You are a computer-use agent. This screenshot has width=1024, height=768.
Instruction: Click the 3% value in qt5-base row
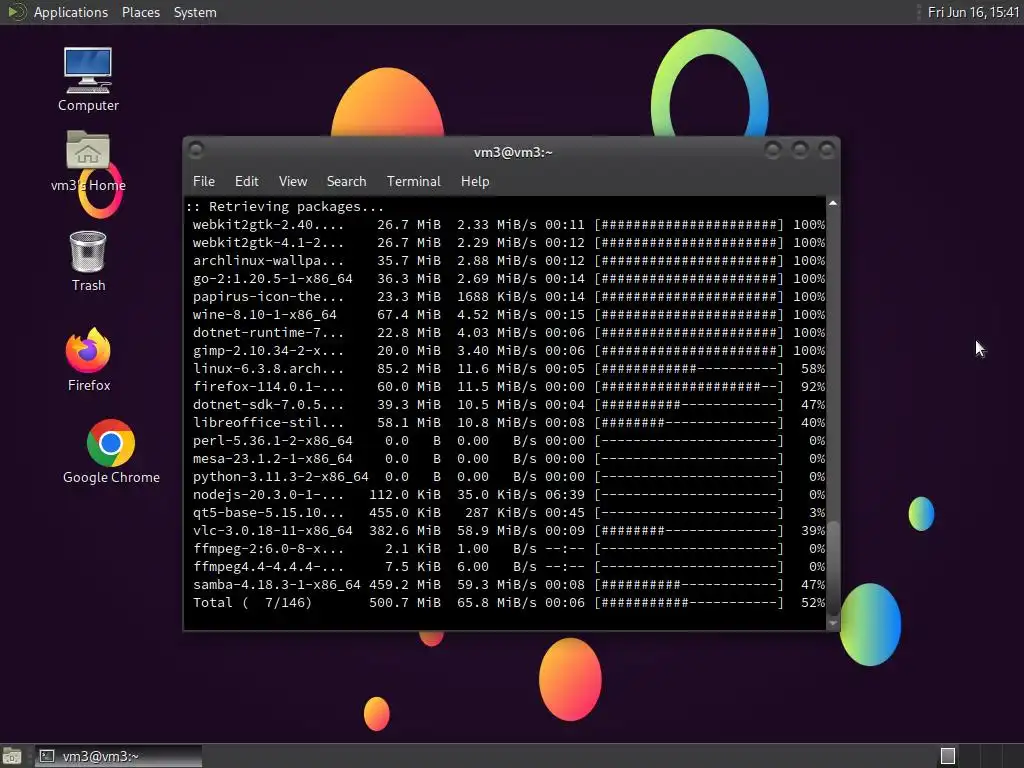[x=817, y=513]
